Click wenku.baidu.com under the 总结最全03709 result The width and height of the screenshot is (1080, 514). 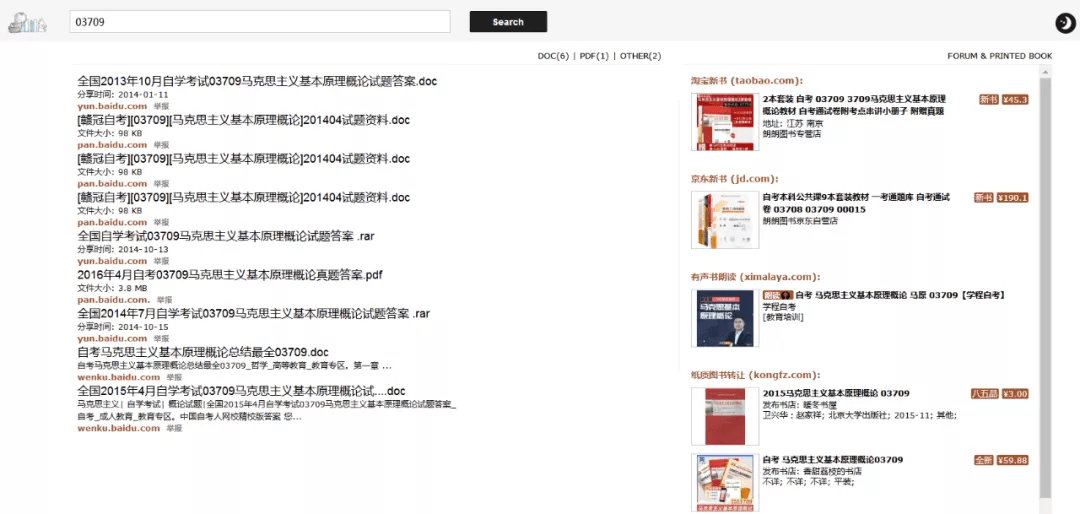[x=118, y=377]
